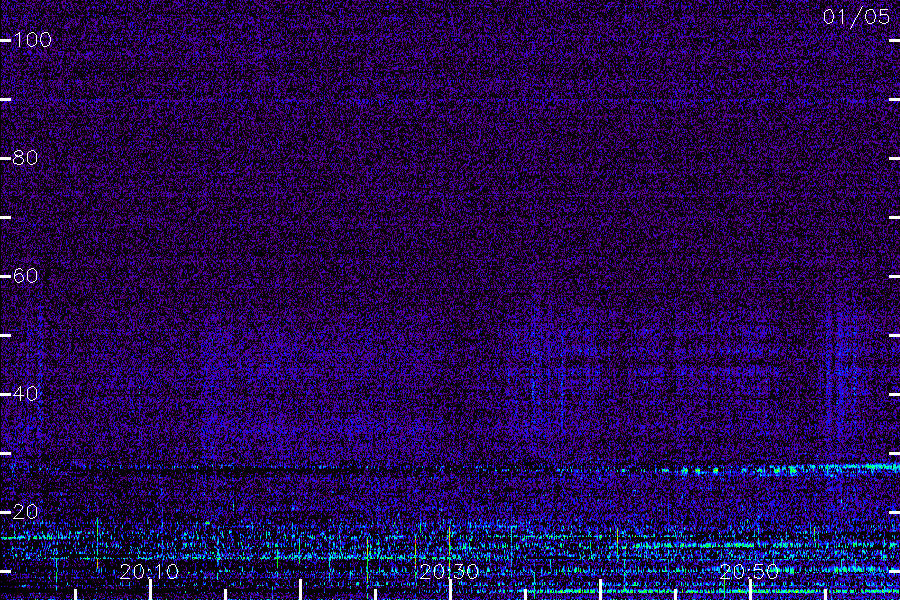The width and height of the screenshot is (900, 600).
Task: Click the 100 frequency axis label
Action: [x=32, y=40]
